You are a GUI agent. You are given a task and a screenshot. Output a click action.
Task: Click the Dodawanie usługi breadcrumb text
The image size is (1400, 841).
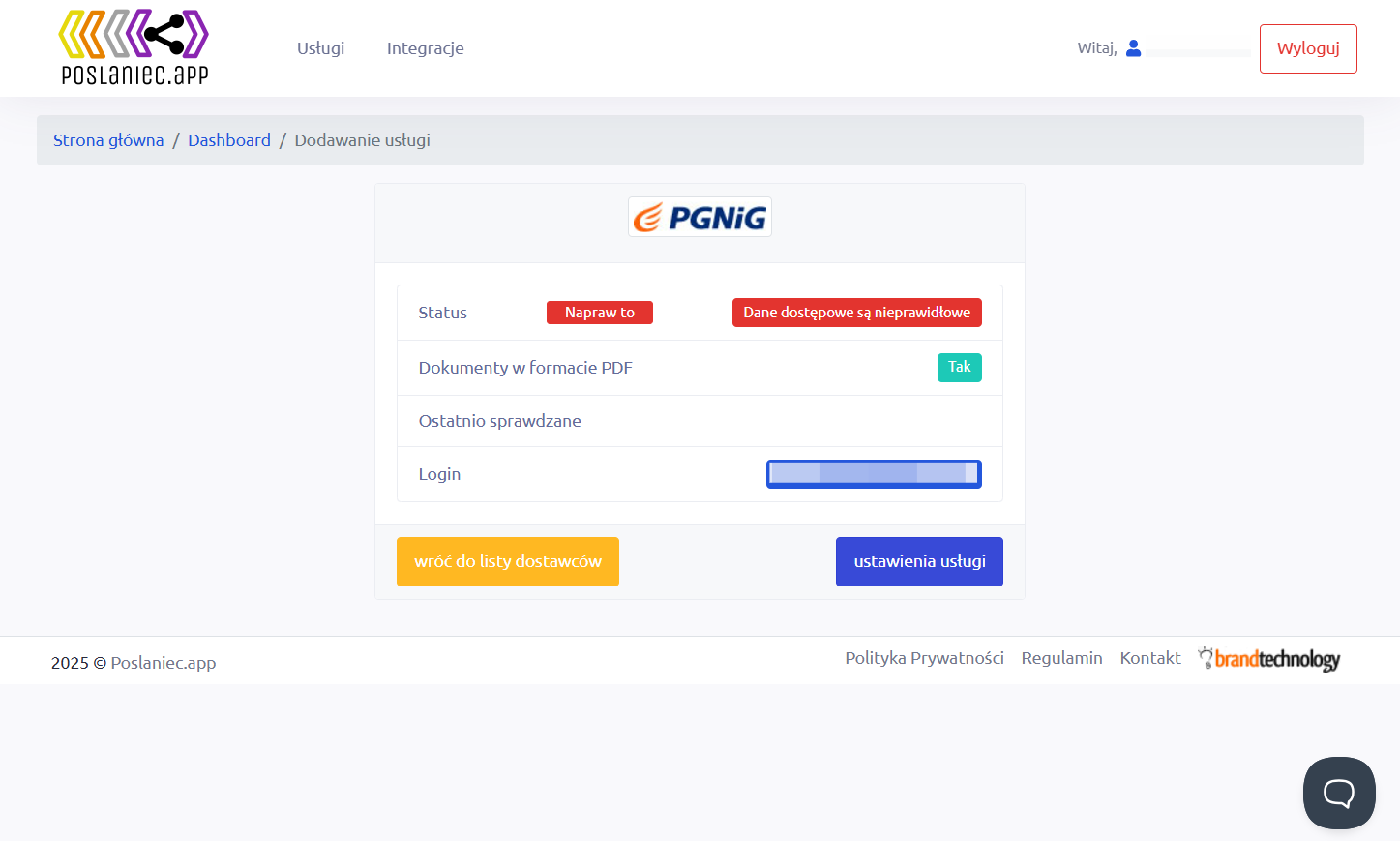click(x=363, y=140)
